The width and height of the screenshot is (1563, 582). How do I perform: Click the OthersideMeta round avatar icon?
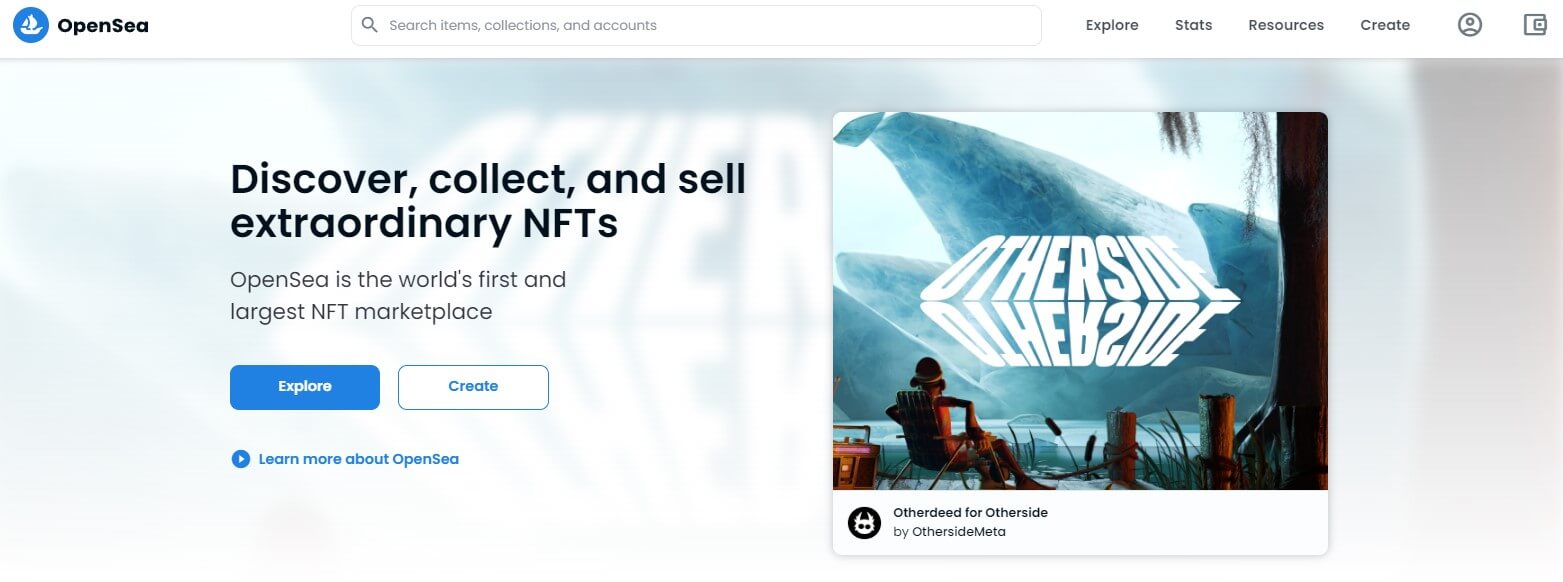click(x=864, y=522)
